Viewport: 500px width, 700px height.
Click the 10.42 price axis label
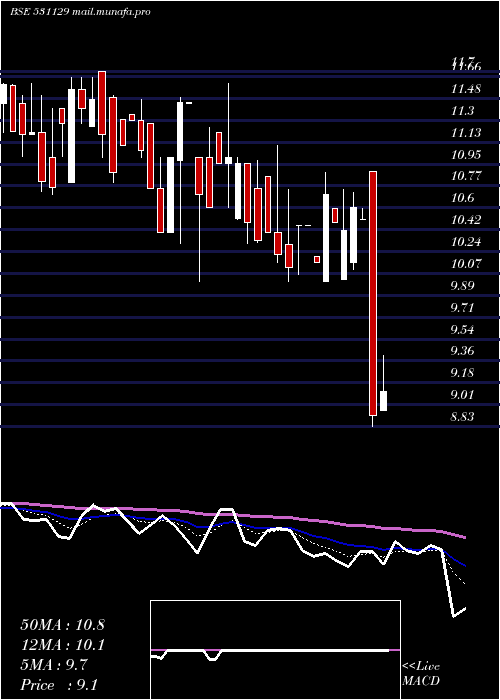click(x=466, y=219)
